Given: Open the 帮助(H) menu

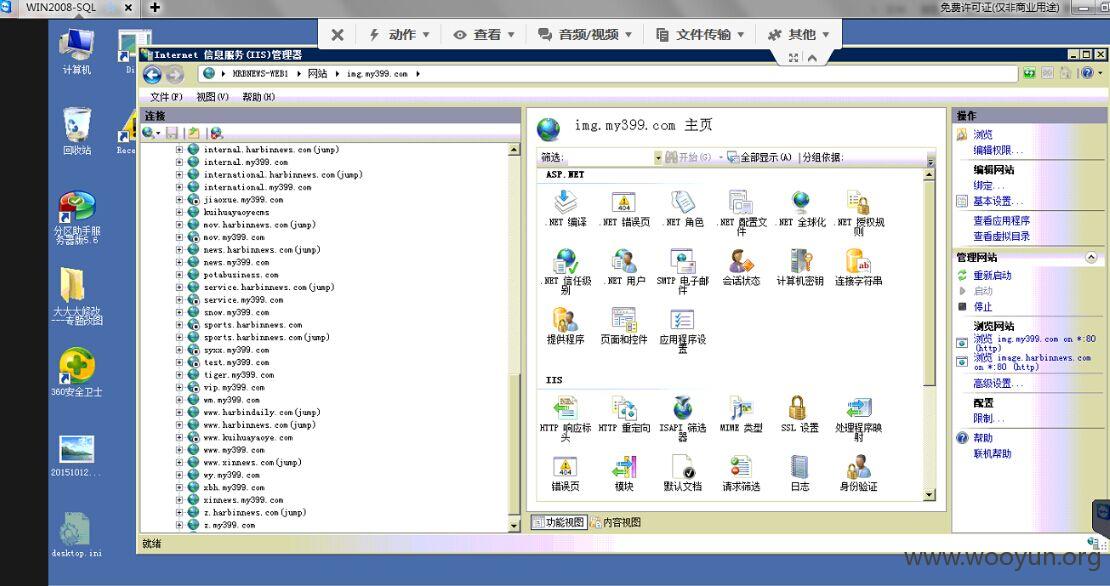Looking at the screenshot, I should pos(258,97).
